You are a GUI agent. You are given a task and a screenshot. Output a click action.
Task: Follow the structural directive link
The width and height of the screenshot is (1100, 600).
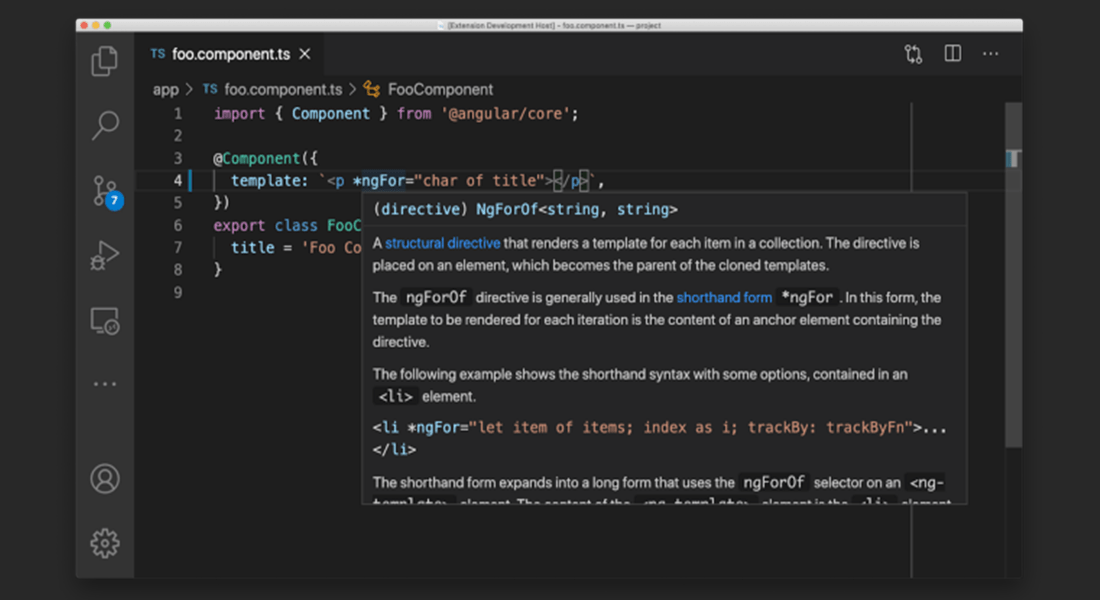[x=443, y=243]
